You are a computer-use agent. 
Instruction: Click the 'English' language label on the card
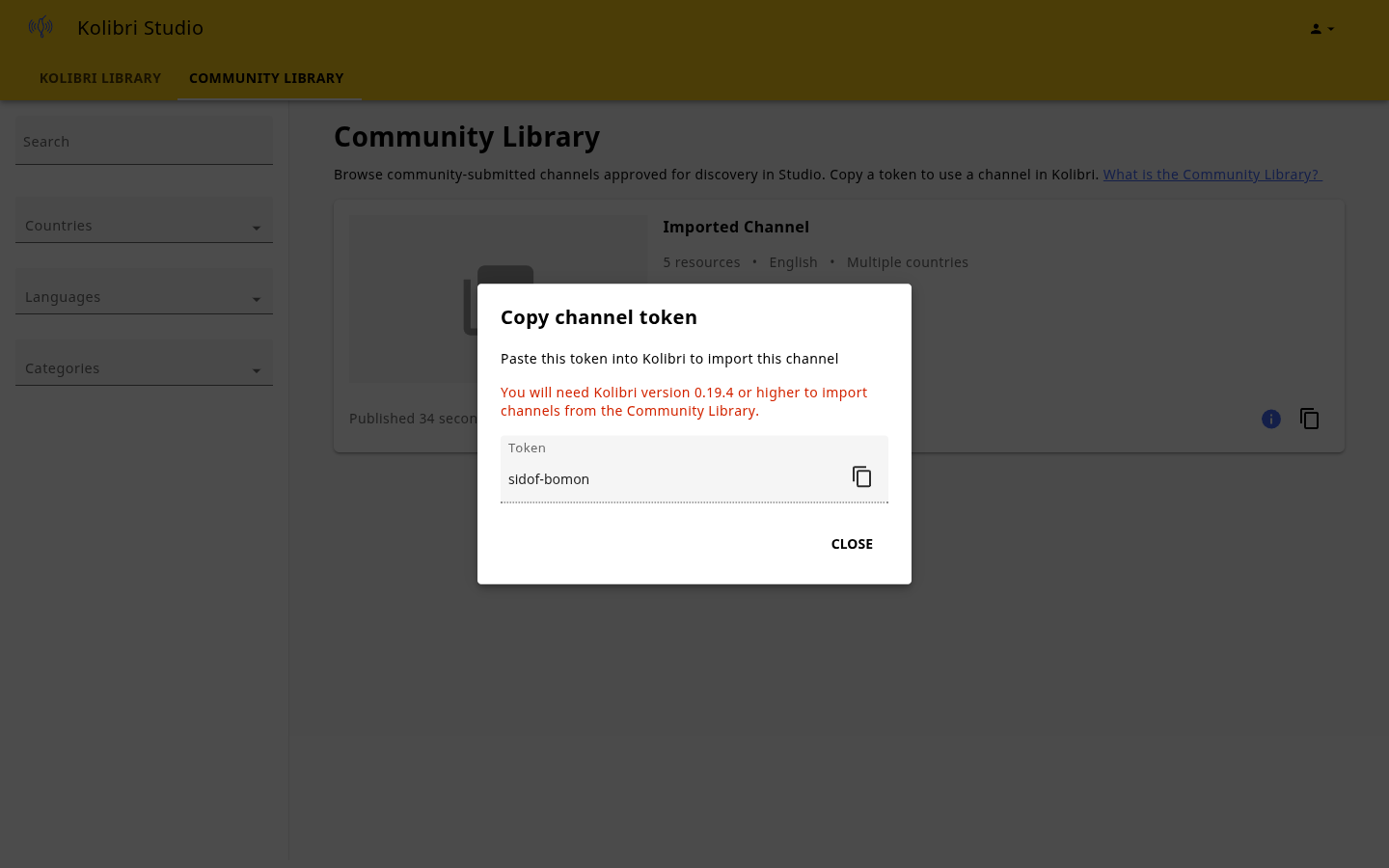(x=793, y=262)
